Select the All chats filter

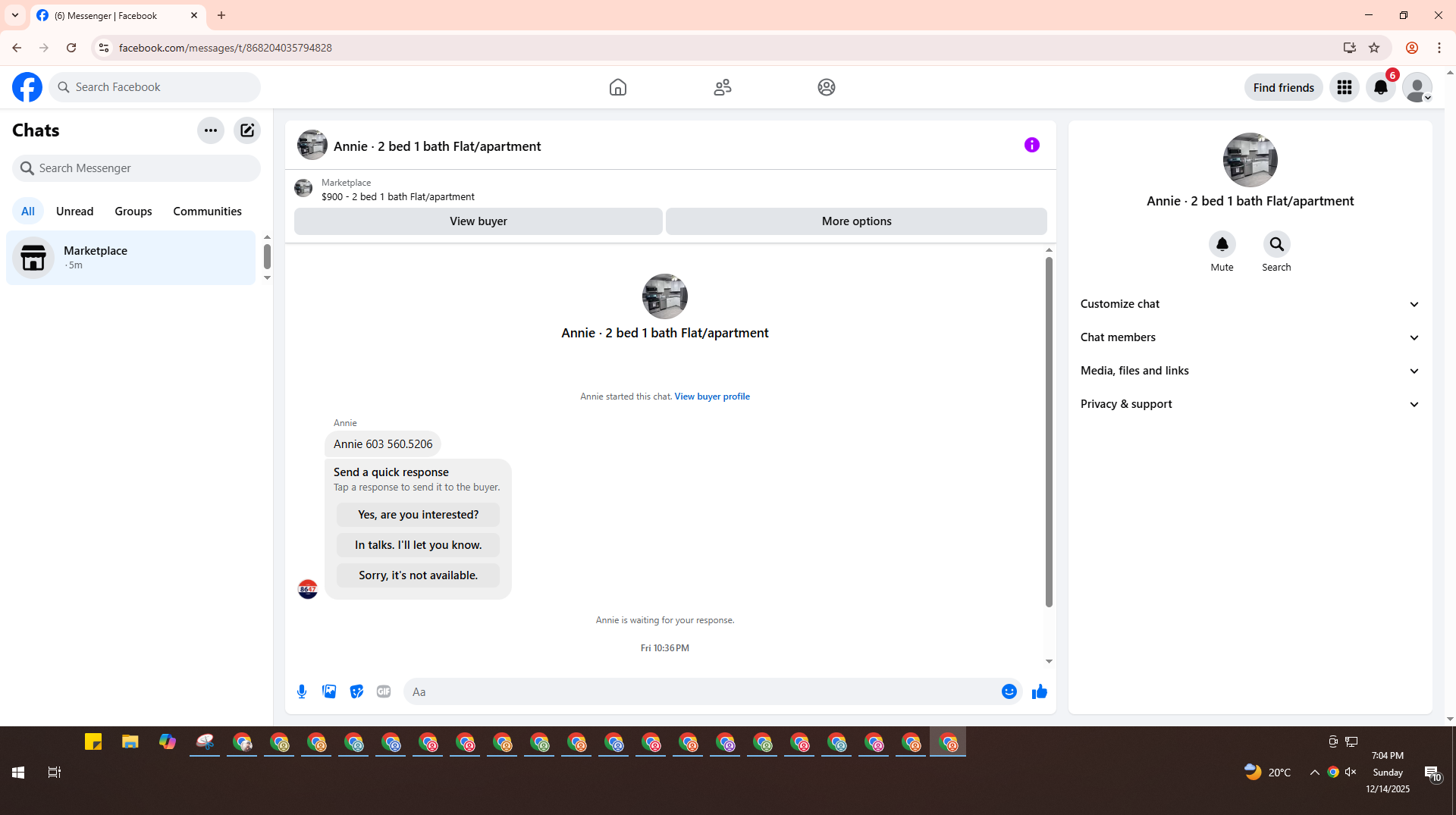[x=28, y=212]
